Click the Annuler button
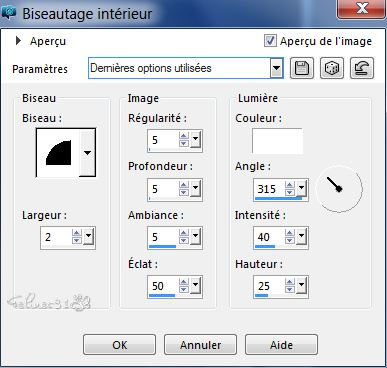 coord(200,345)
